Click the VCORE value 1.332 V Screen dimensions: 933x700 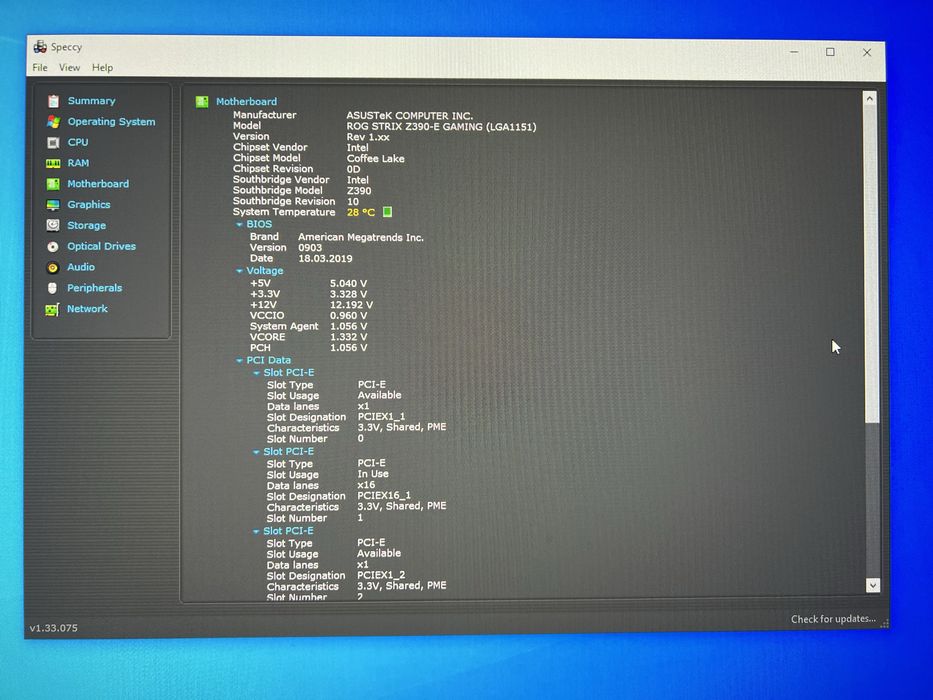pyautogui.click(x=348, y=337)
